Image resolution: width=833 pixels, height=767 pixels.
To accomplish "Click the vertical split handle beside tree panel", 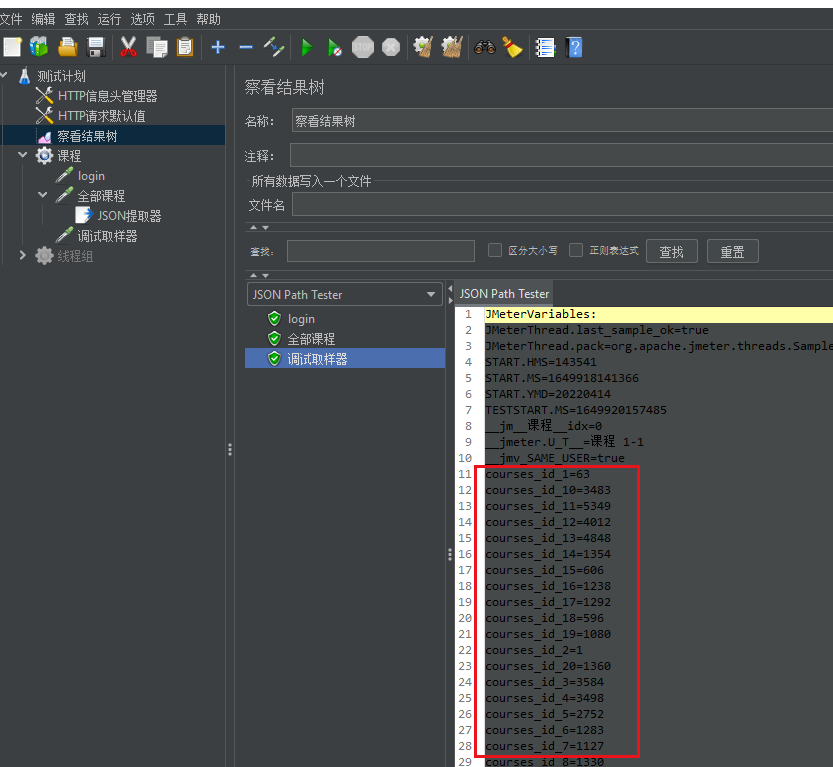I will 230,449.
